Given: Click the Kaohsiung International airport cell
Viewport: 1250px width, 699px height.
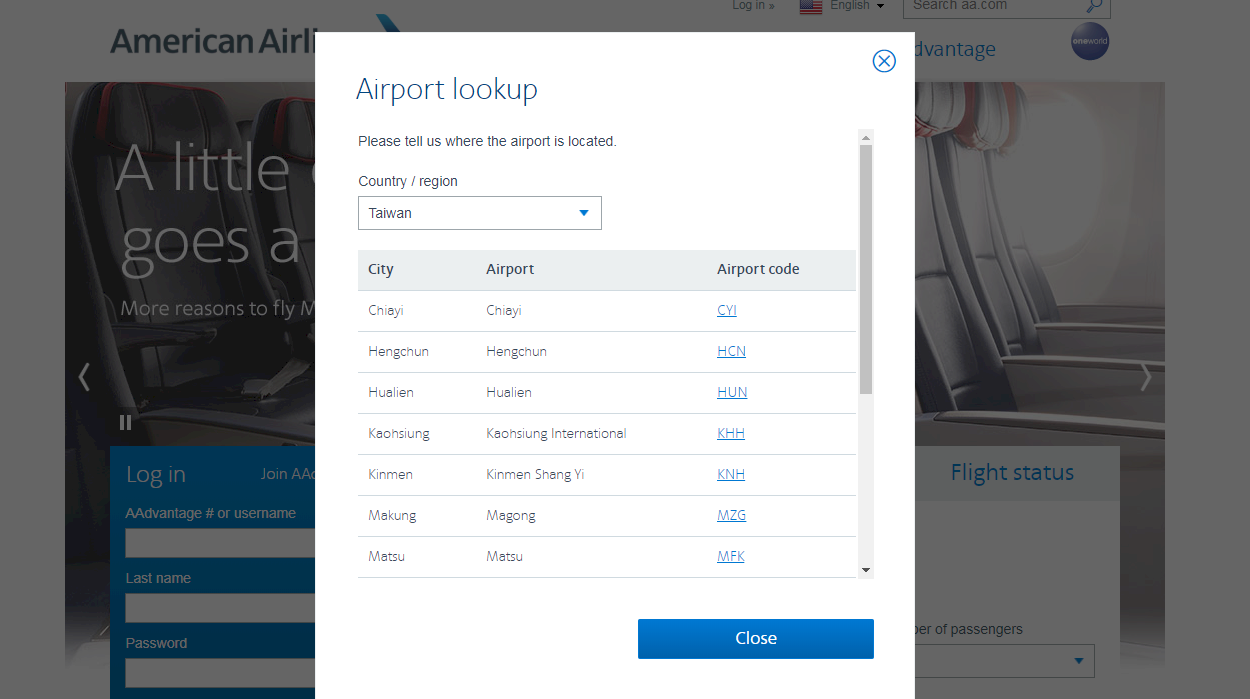Looking at the screenshot, I should click(556, 433).
